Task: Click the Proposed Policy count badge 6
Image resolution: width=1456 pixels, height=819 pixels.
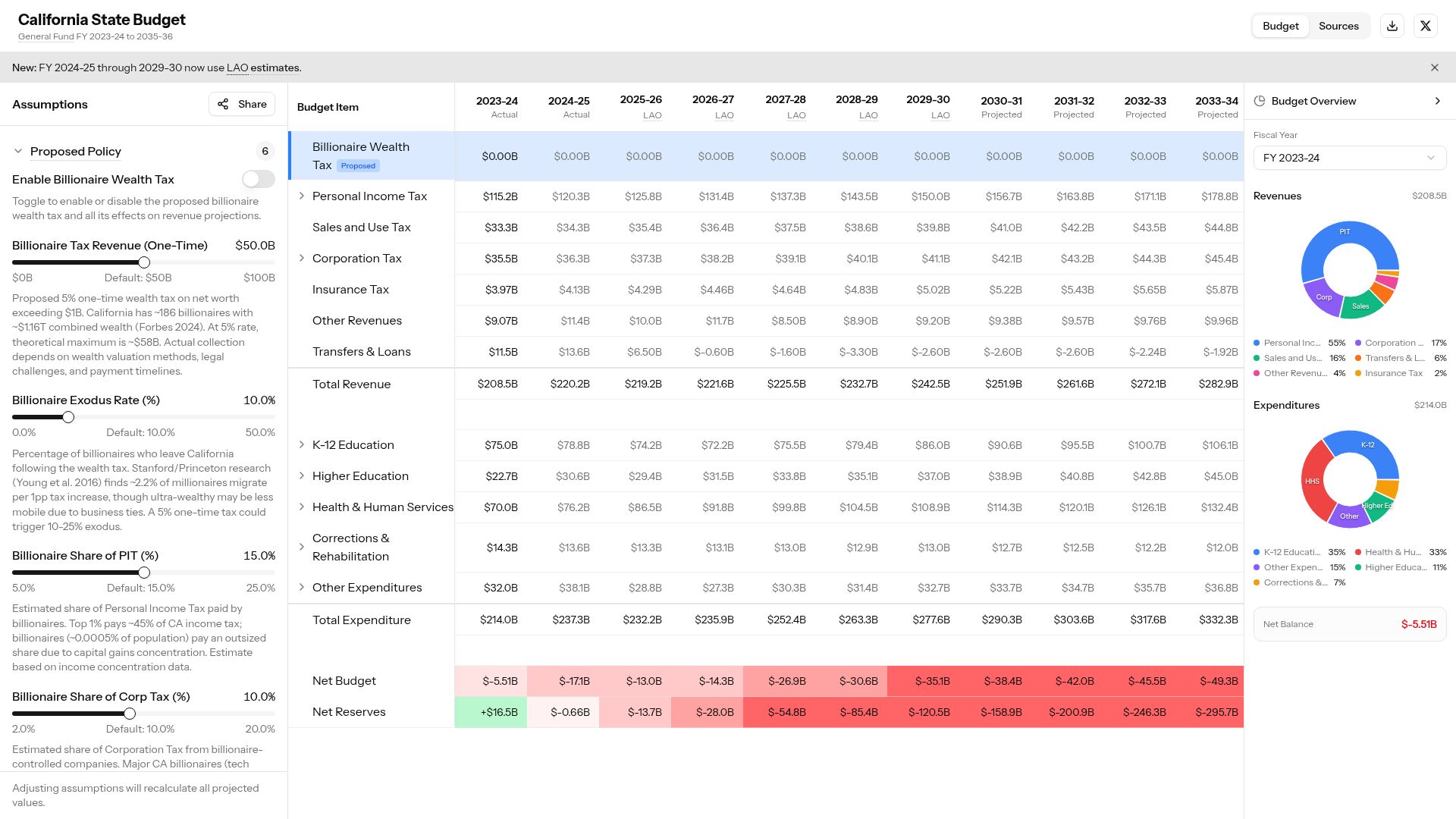Action: (265, 151)
